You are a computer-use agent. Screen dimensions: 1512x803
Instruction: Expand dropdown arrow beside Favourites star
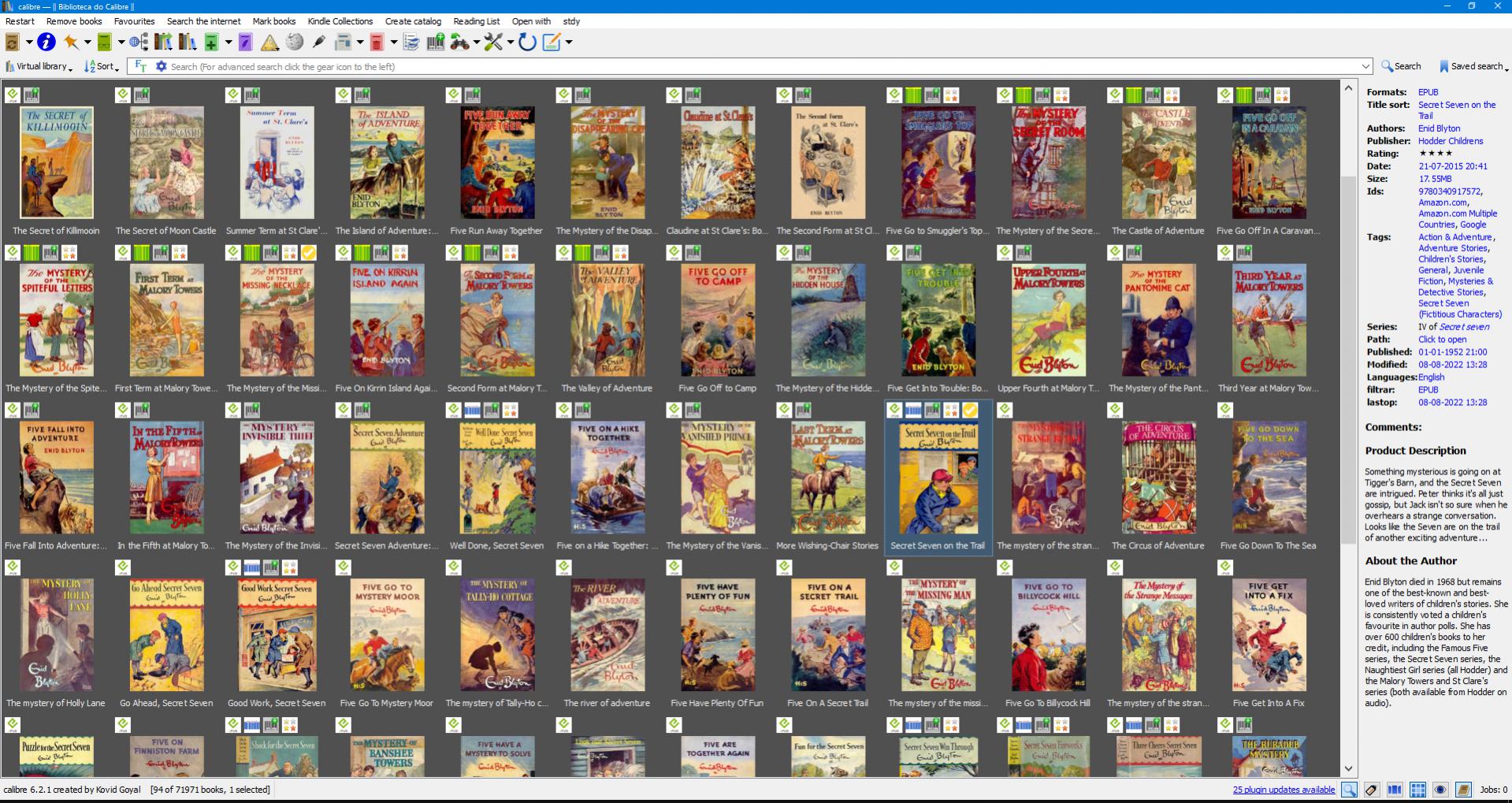(87, 43)
